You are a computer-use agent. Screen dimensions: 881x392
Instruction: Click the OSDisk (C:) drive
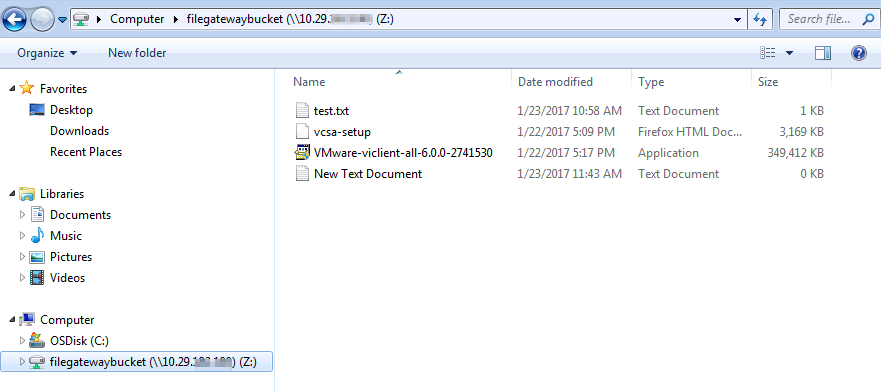point(79,341)
